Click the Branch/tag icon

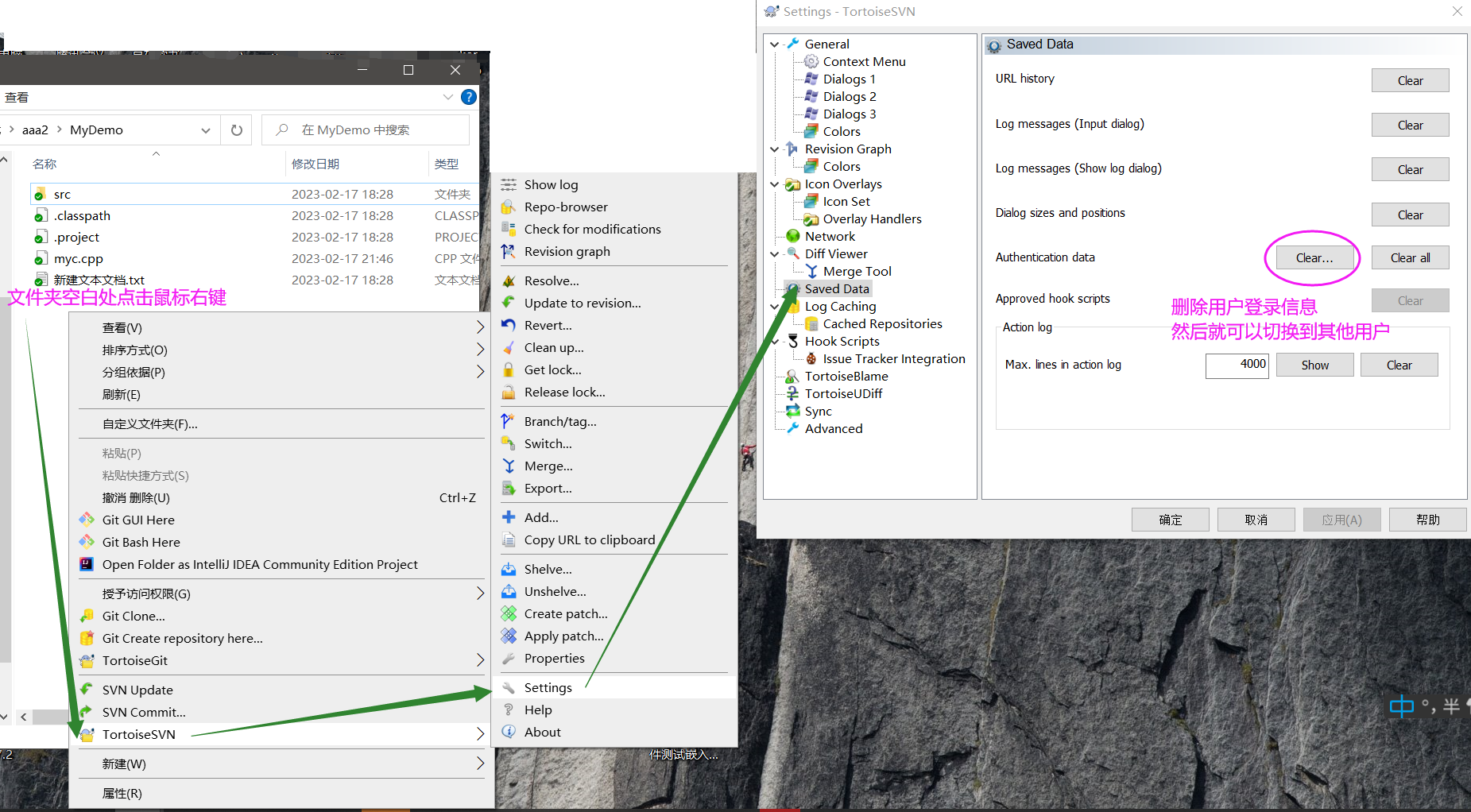pos(509,421)
